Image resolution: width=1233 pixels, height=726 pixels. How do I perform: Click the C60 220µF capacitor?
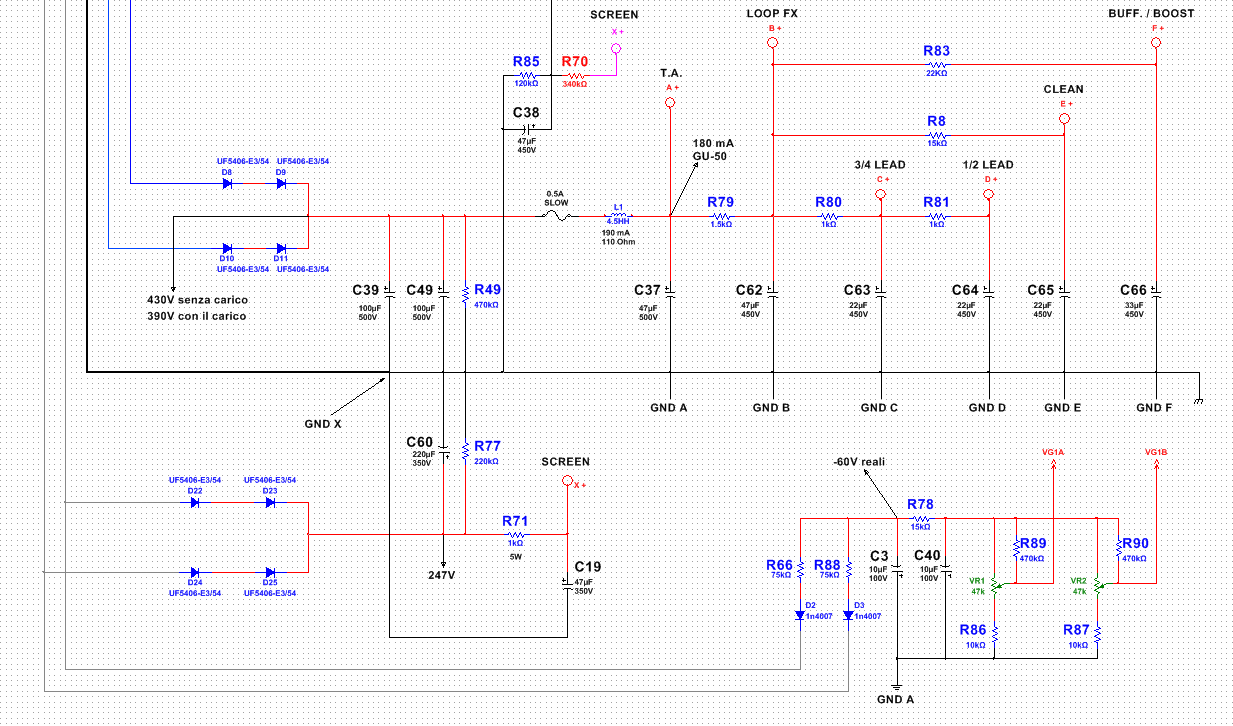[x=443, y=454]
